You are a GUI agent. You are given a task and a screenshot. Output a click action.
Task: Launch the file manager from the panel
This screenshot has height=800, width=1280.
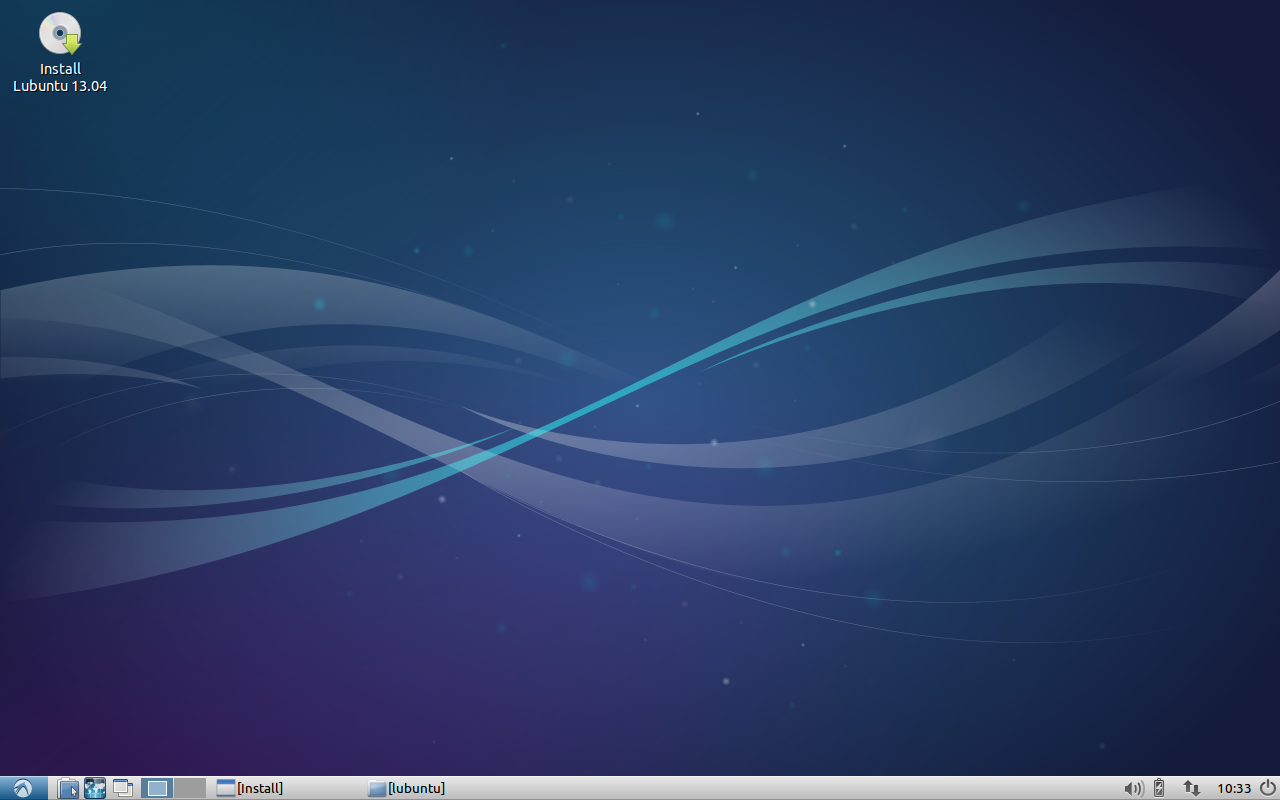(68, 788)
